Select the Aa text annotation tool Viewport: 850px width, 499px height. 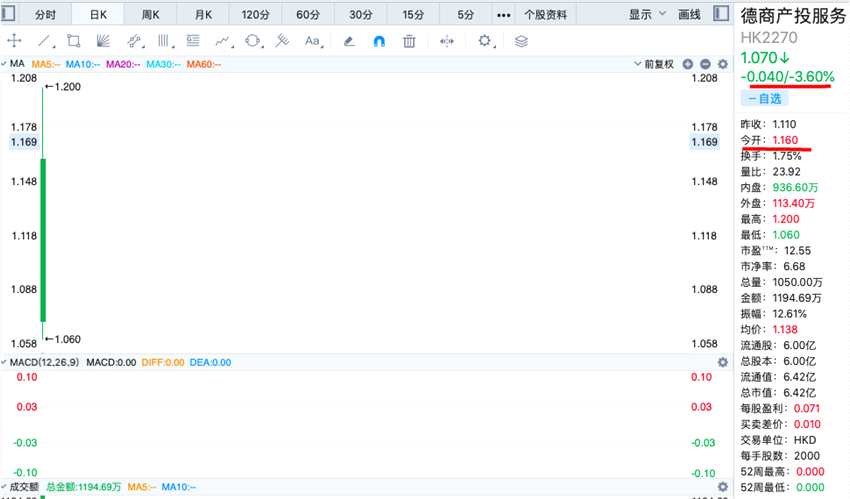tap(312, 41)
